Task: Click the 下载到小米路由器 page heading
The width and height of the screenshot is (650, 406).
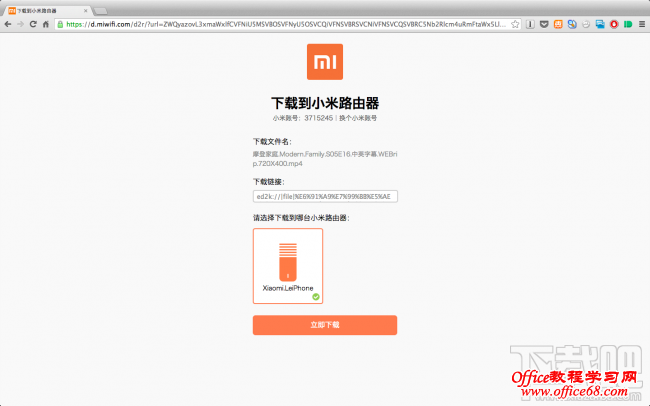Action: point(325,102)
